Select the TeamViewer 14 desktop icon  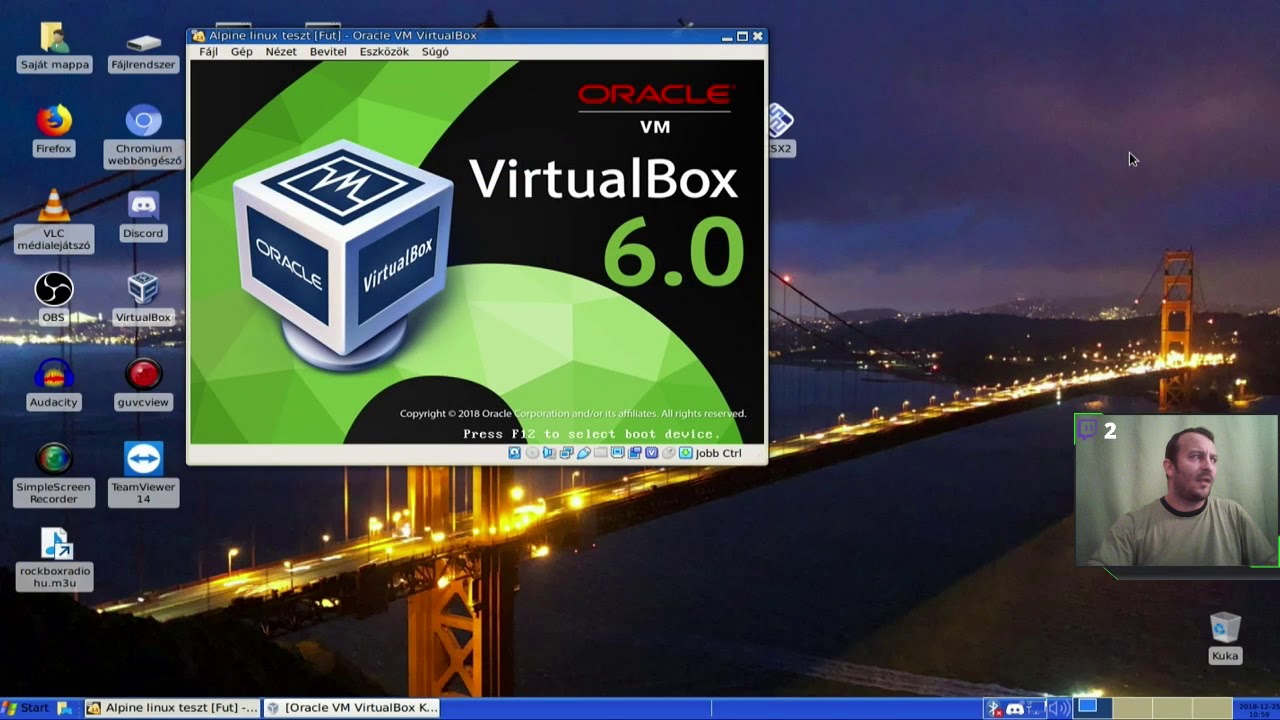143,474
